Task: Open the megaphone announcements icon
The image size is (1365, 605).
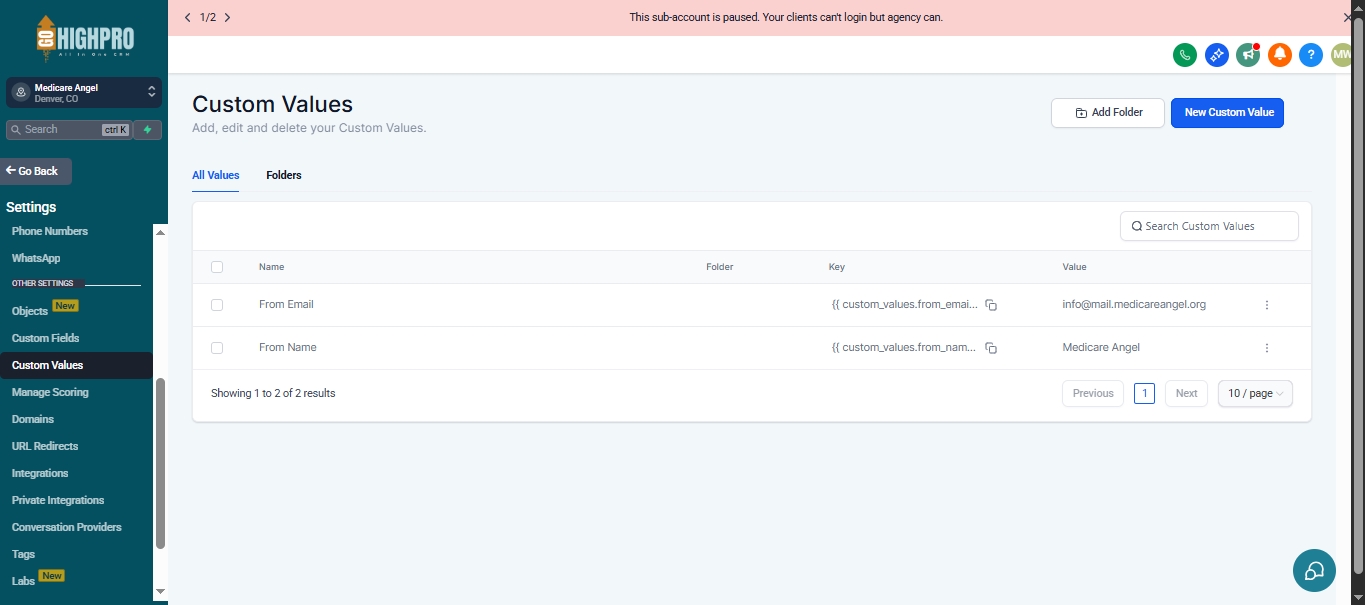Action: (1248, 55)
